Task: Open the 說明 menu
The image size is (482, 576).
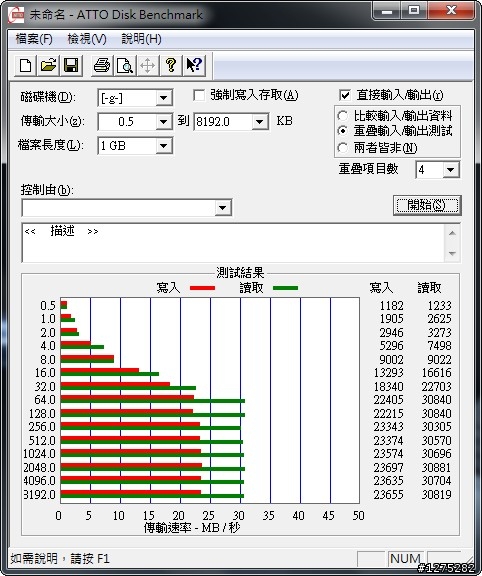Action: click(141, 39)
